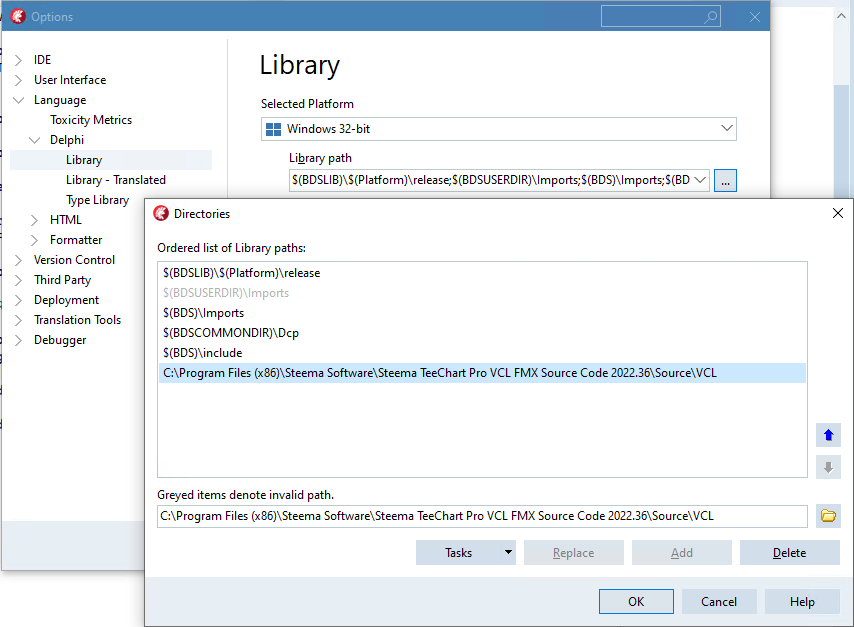
Task: Cancel the Directories dialog
Action: coord(719,601)
